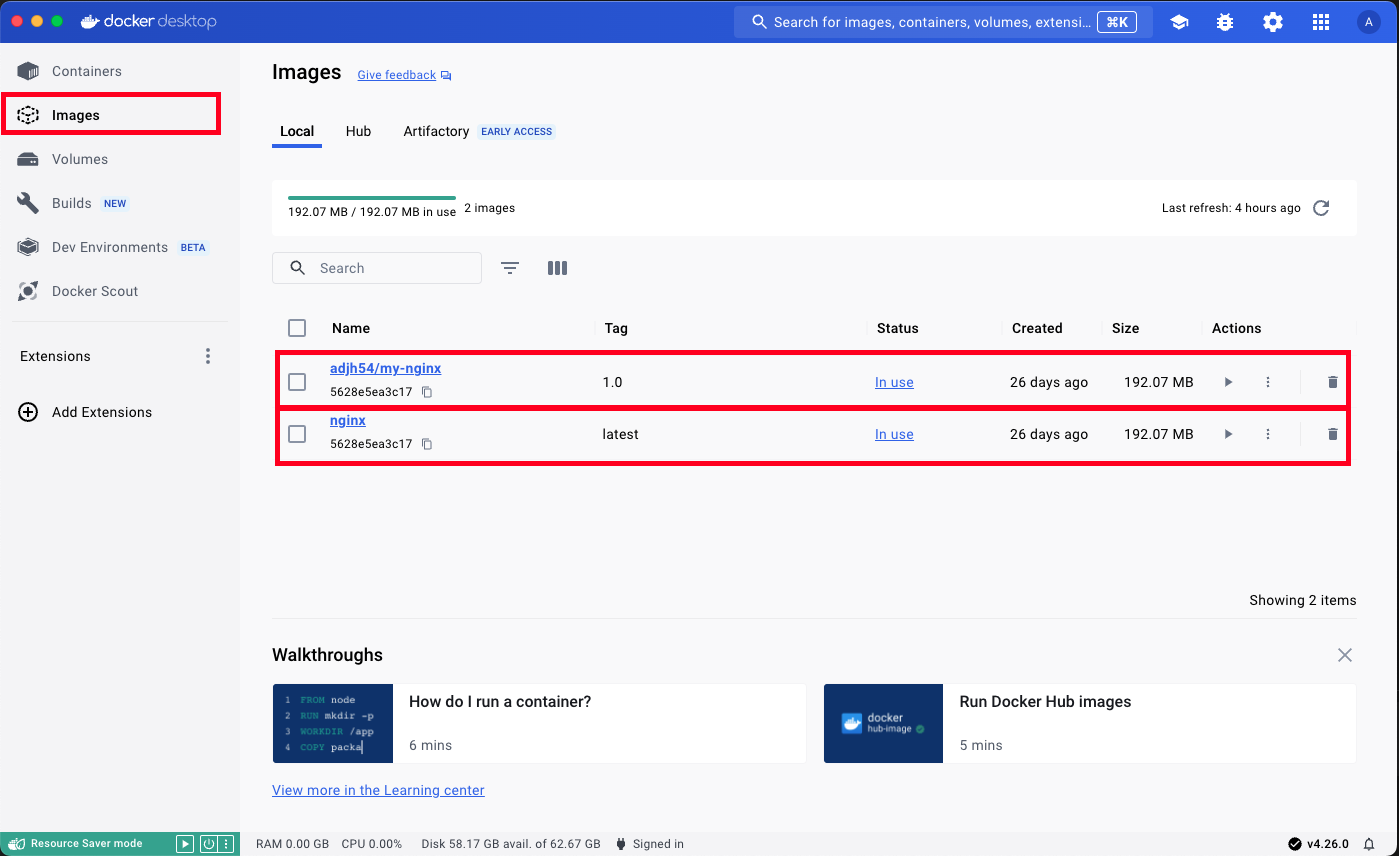Run the adjh54/my-nginx image
This screenshot has height=856, width=1399.
1228,382
